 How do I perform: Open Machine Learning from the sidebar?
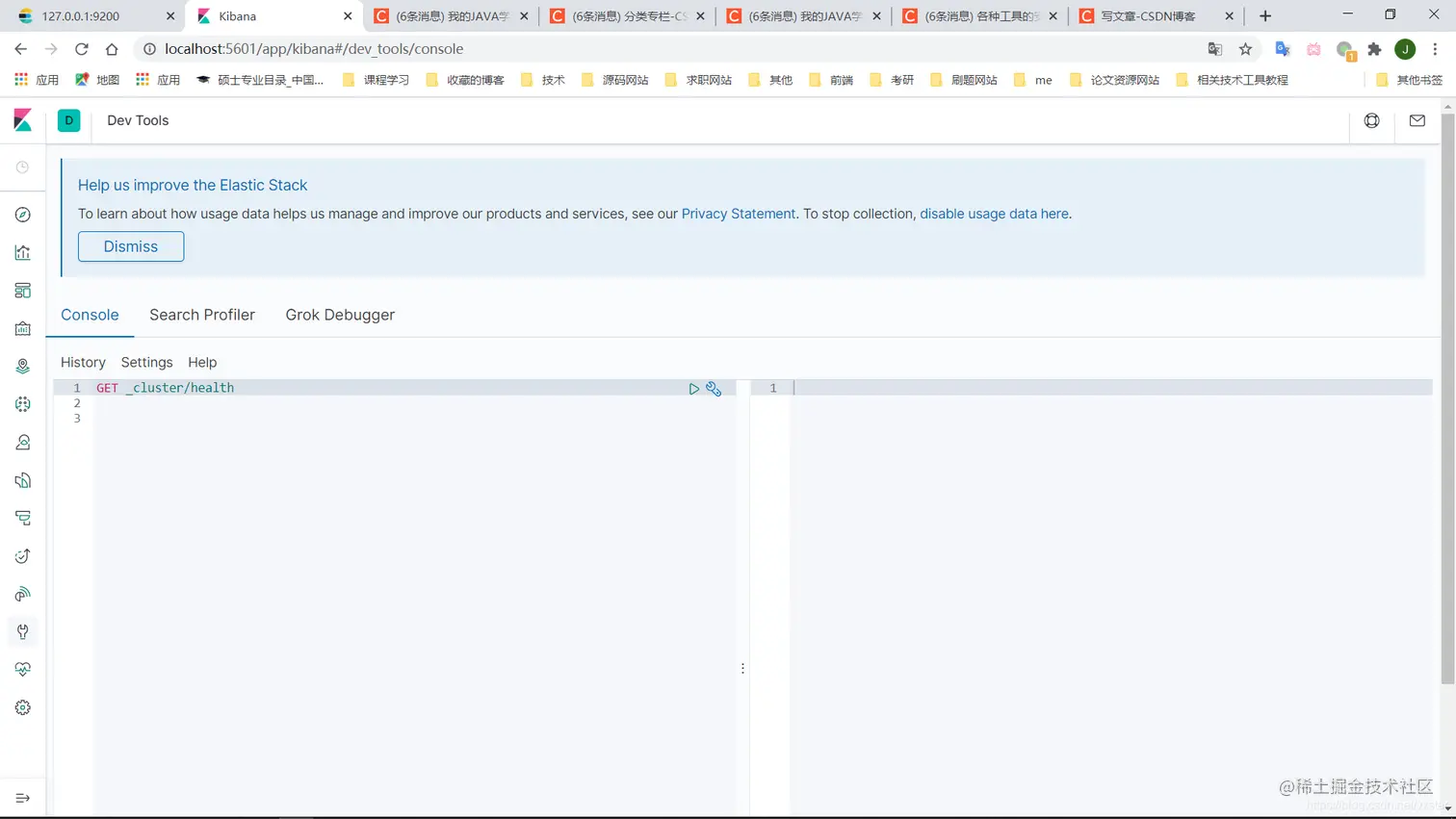click(x=23, y=404)
